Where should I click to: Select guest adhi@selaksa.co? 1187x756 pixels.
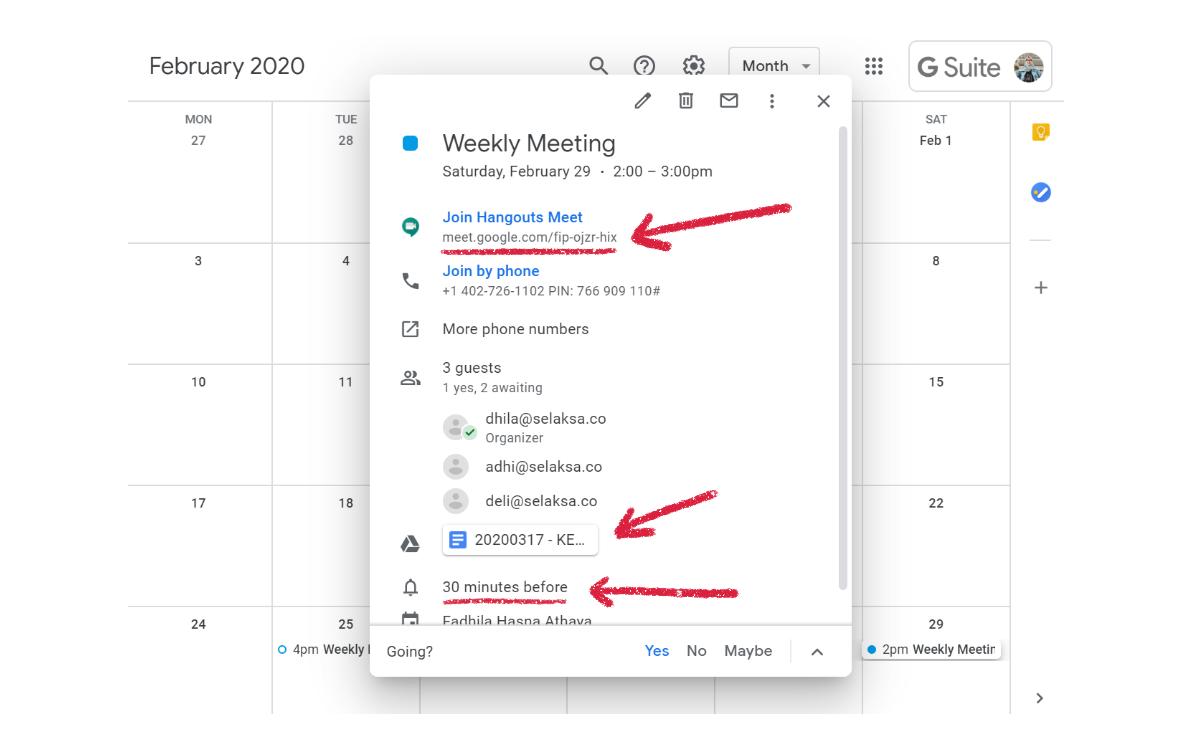544,467
